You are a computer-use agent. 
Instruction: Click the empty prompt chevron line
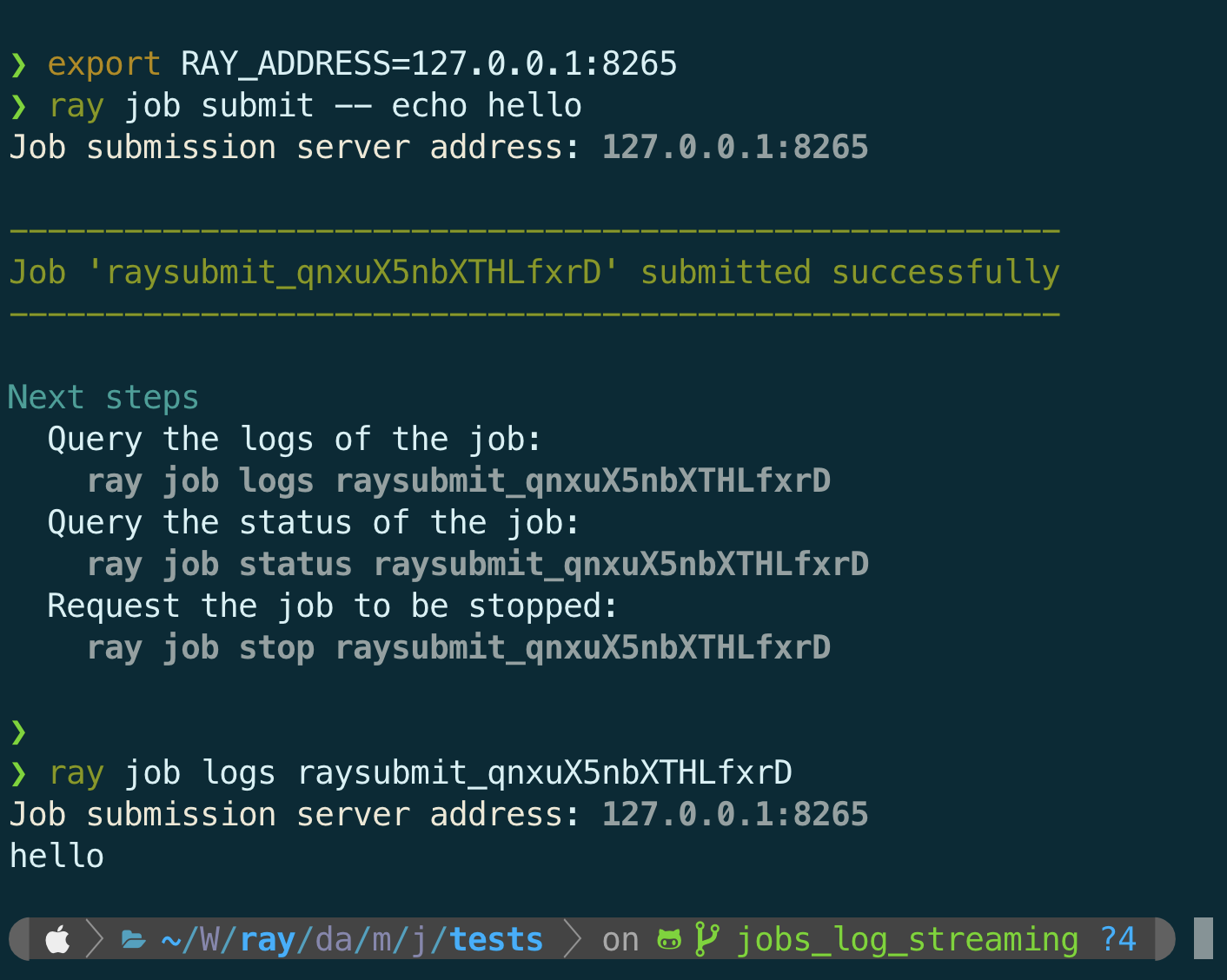(x=18, y=732)
